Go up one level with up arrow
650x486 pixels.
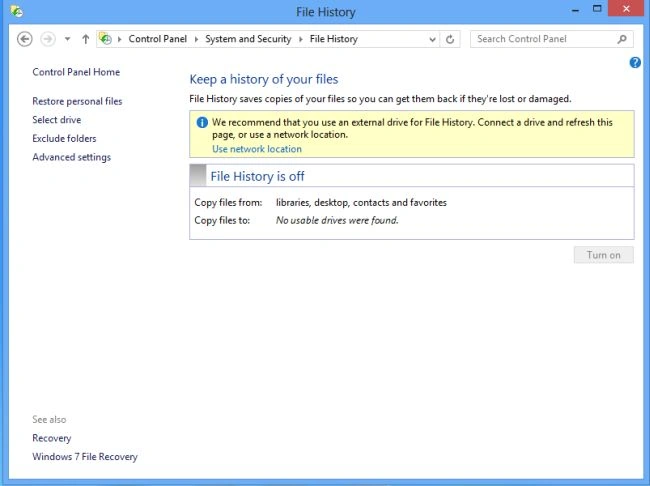point(85,39)
